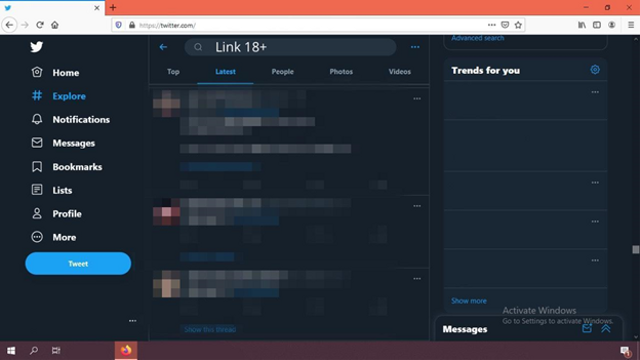Open the Trends for you settings gear
The height and width of the screenshot is (360, 640).
(x=595, y=70)
